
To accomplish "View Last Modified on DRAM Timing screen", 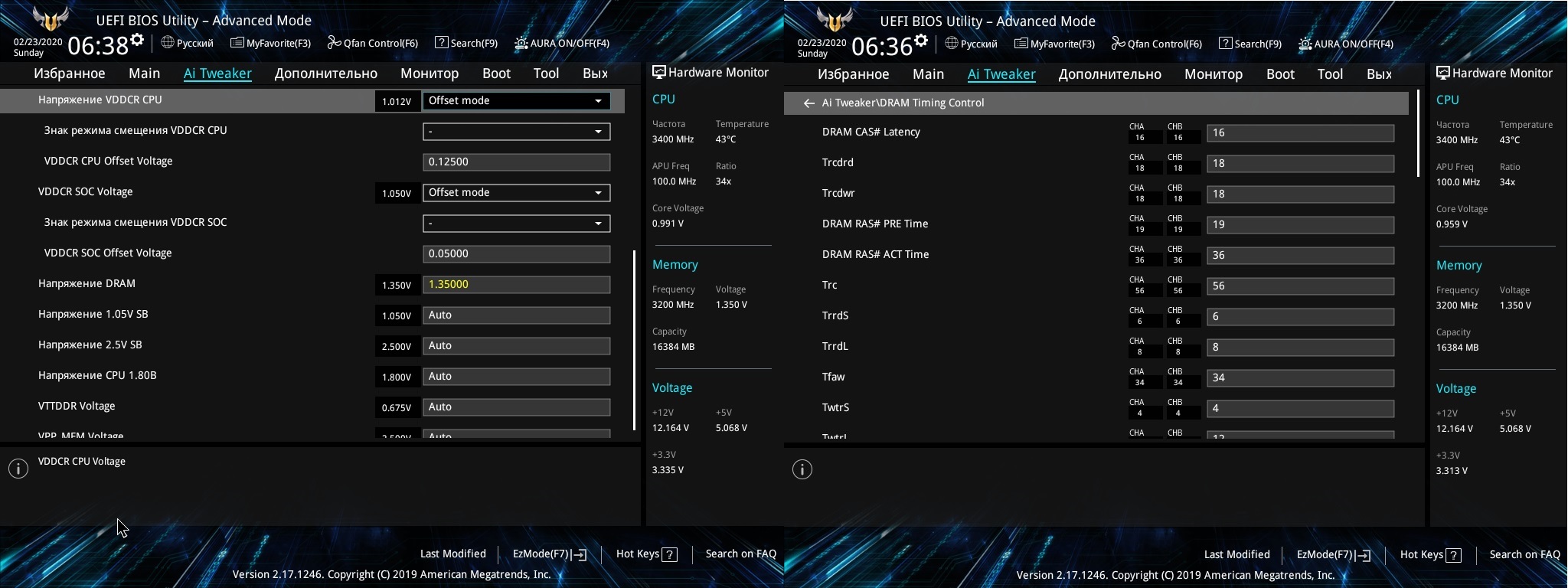I will tap(1237, 554).
